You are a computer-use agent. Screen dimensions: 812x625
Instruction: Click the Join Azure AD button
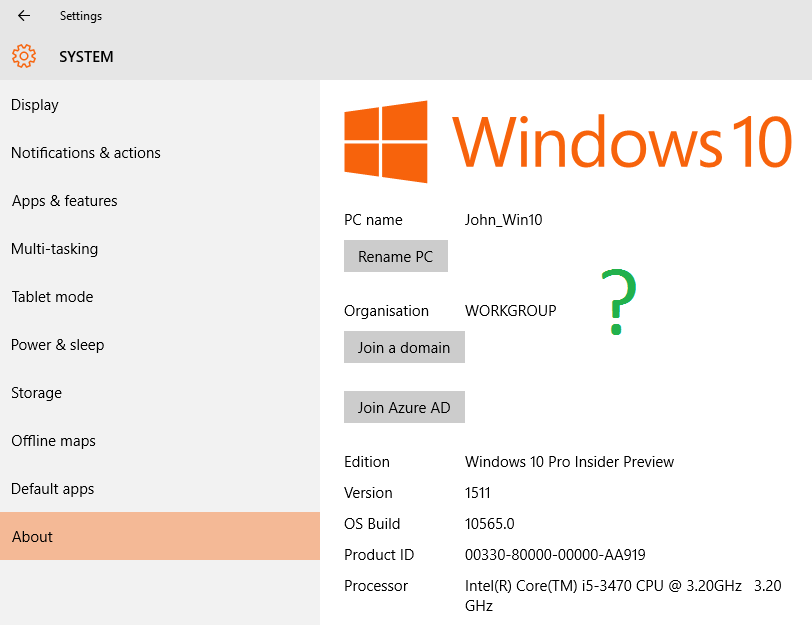click(404, 408)
